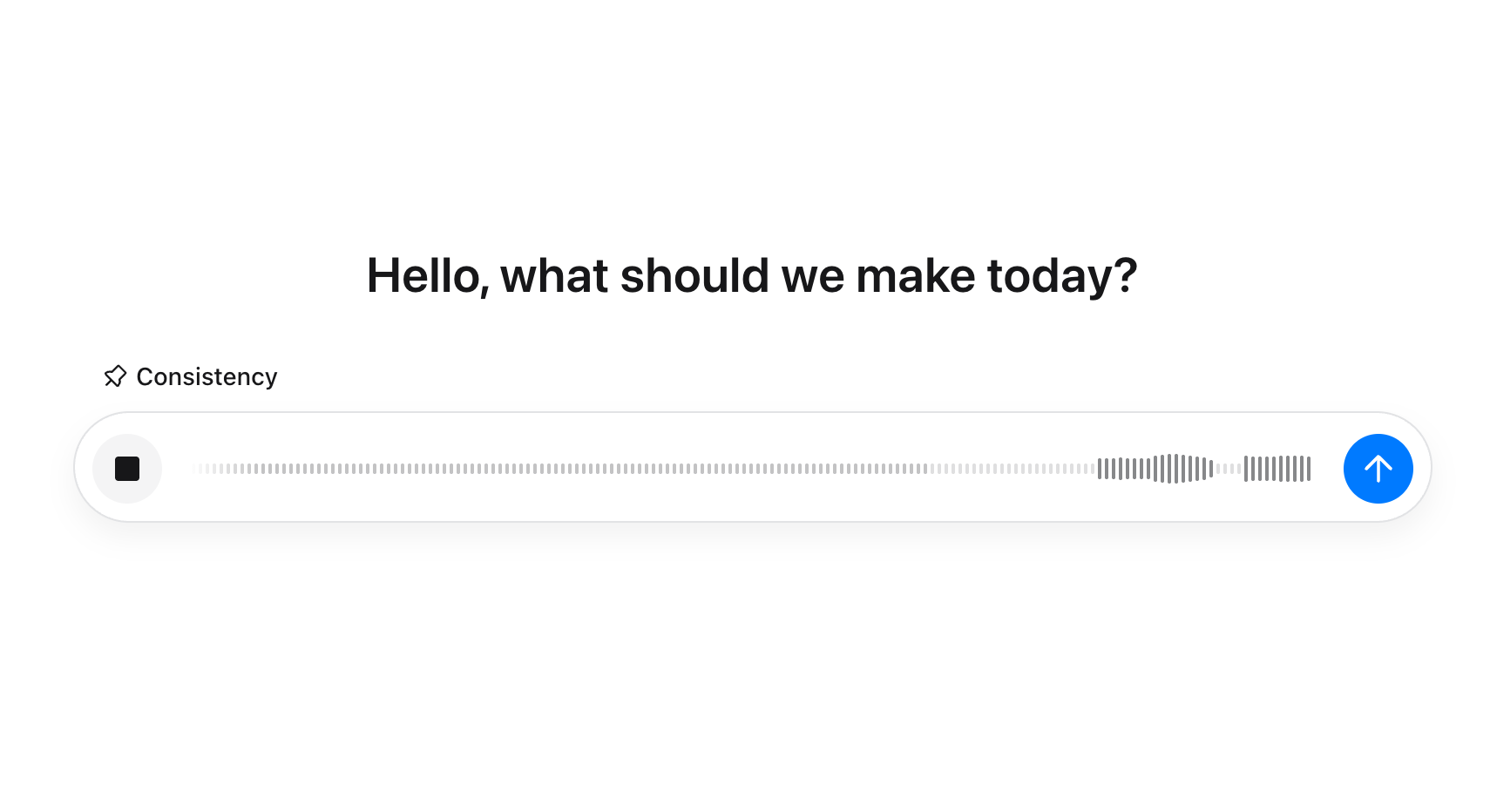This screenshot has height=812, width=1490.
Task: Click the short bars between the loud waveform groups
Action: click(x=1229, y=469)
